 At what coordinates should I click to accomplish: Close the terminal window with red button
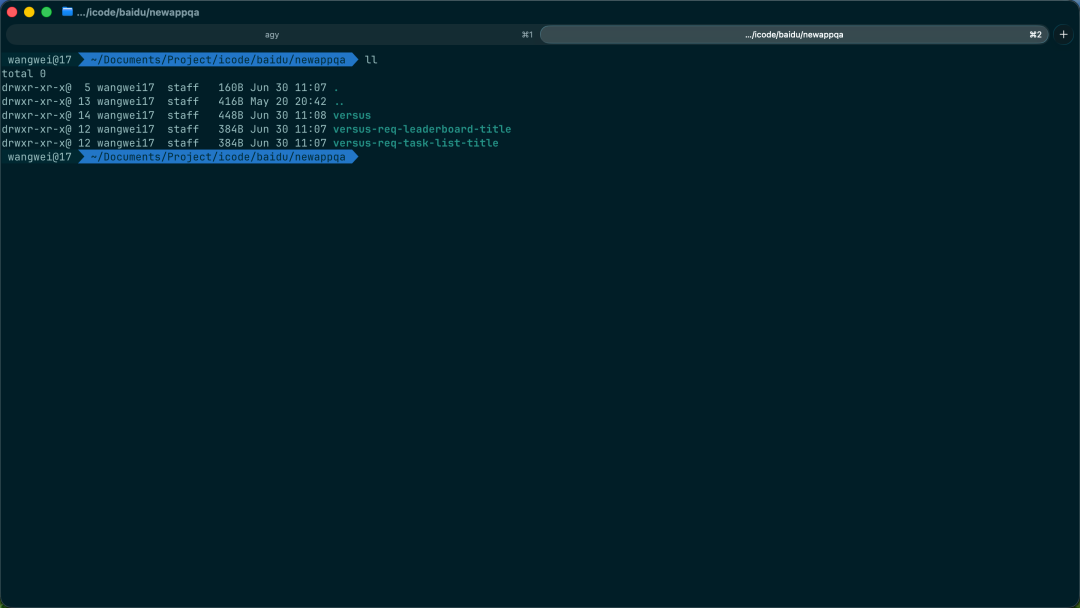pyautogui.click(x=12, y=12)
